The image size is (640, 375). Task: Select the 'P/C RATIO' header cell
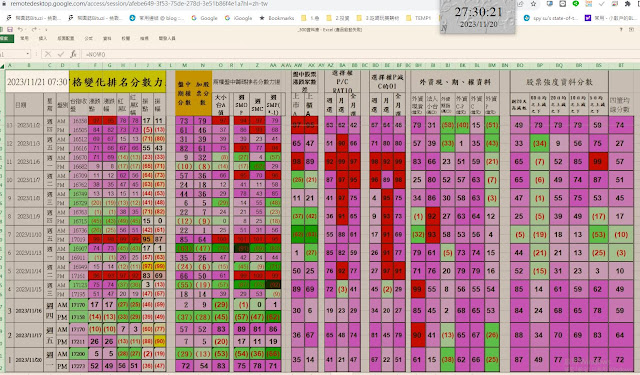pos(342,82)
